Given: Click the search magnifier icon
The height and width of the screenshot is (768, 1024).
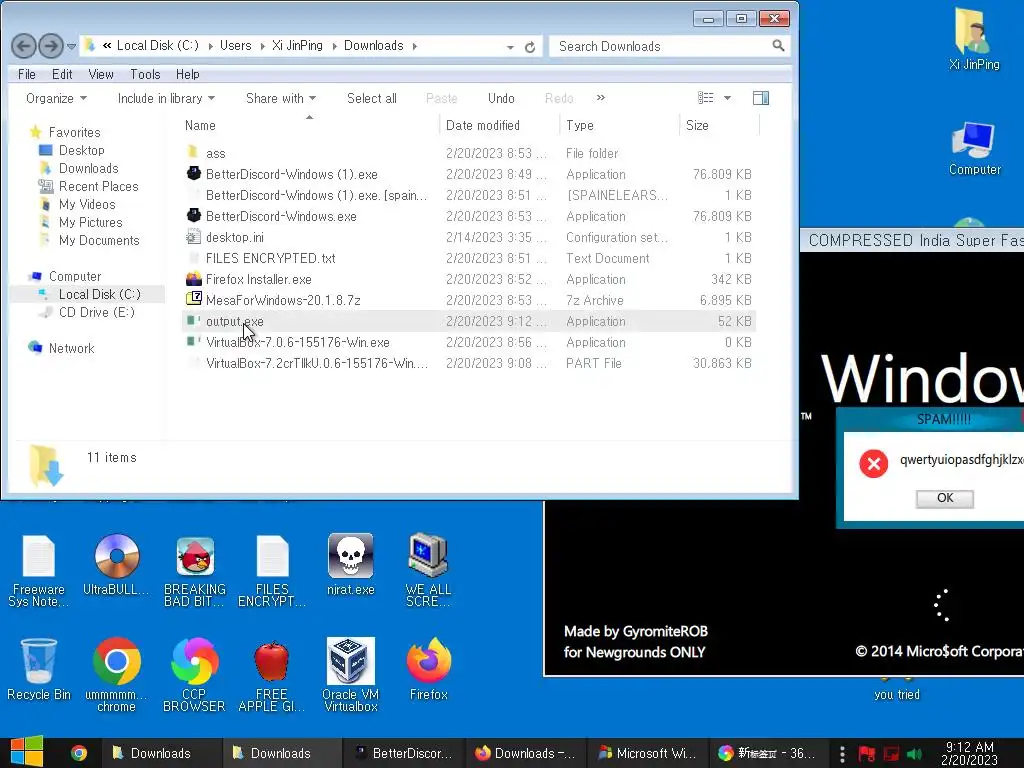Looking at the screenshot, I should pyautogui.click(x=778, y=46).
